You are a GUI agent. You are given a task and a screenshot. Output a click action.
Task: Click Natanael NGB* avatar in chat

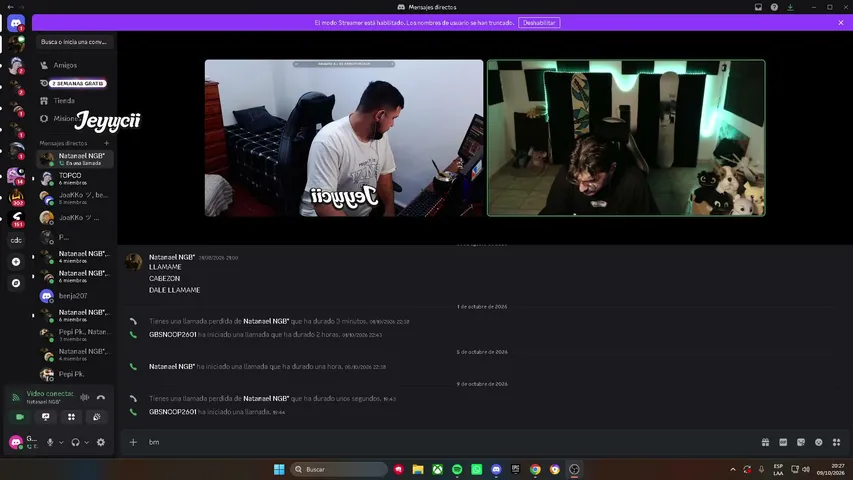[133, 262]
